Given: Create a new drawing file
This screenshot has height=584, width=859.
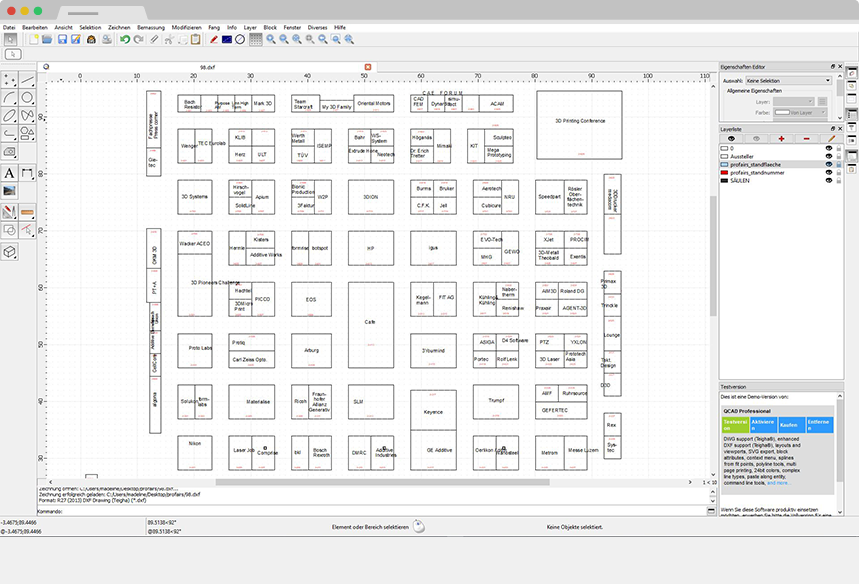Looking at the screenshot, I should [34, 39].
